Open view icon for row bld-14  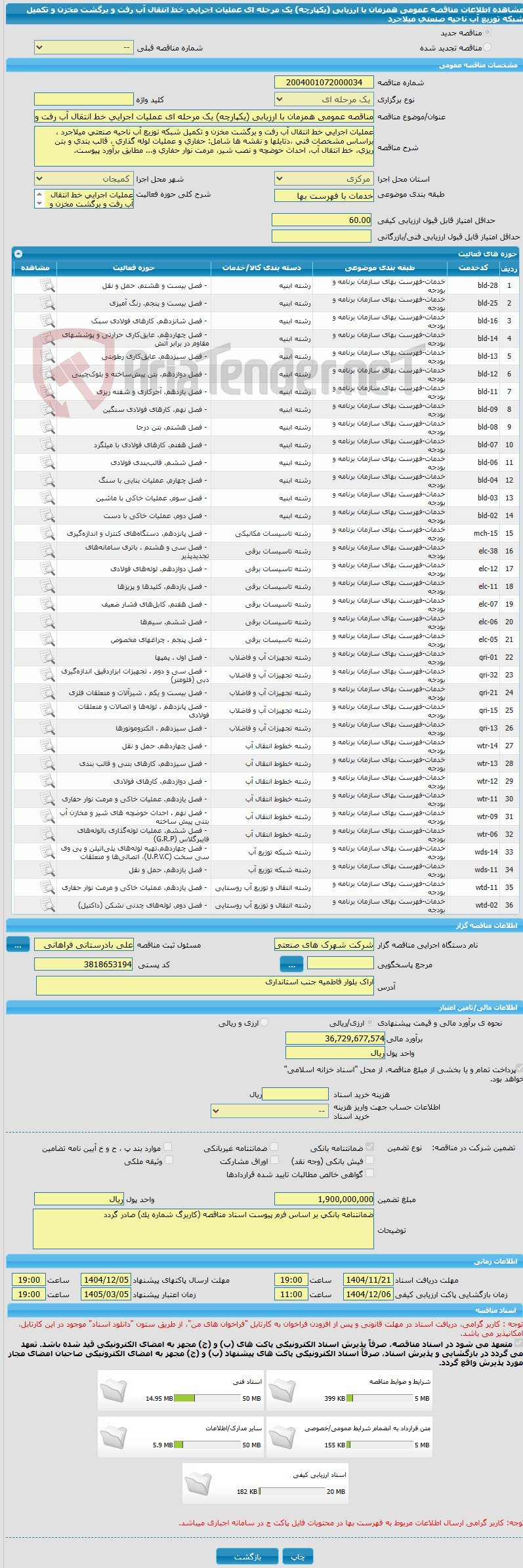click(47, 338)
